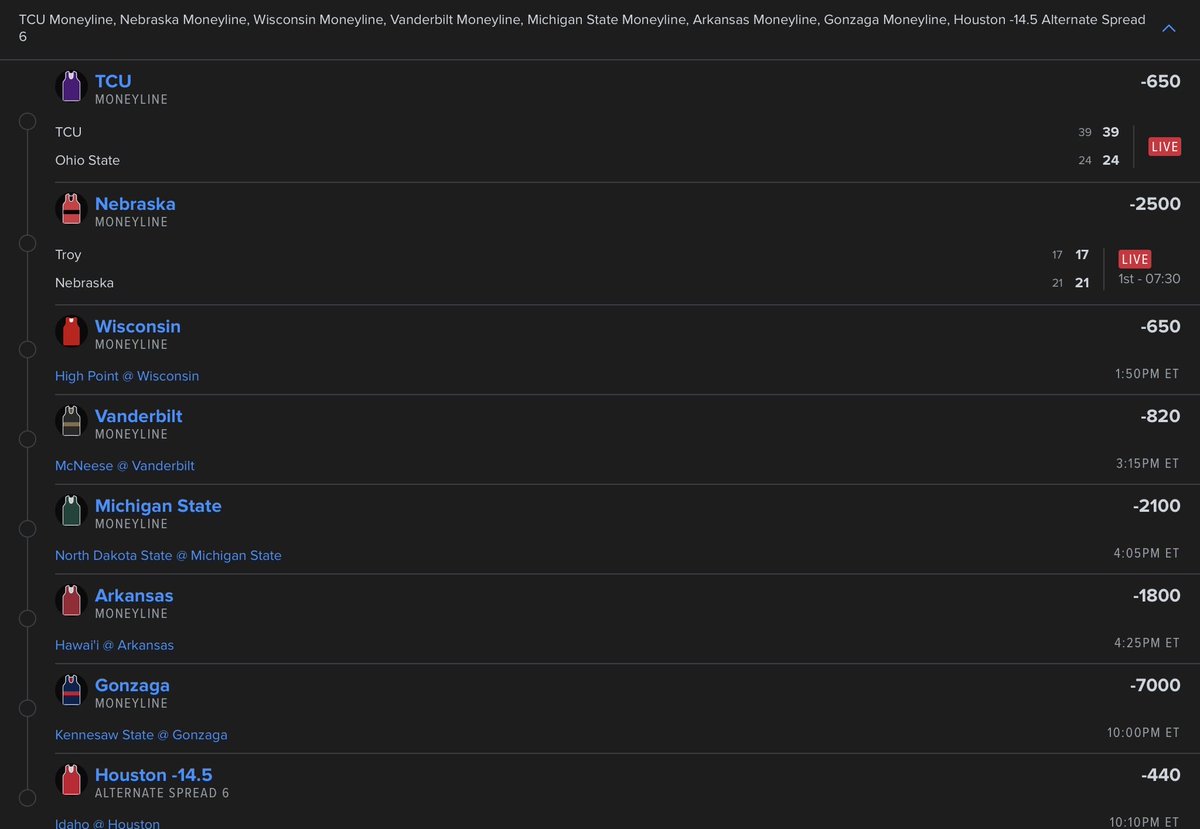Click the 4:05PM ET start time
Viewport: 1200px width, 829px height.
[1146, 553]
